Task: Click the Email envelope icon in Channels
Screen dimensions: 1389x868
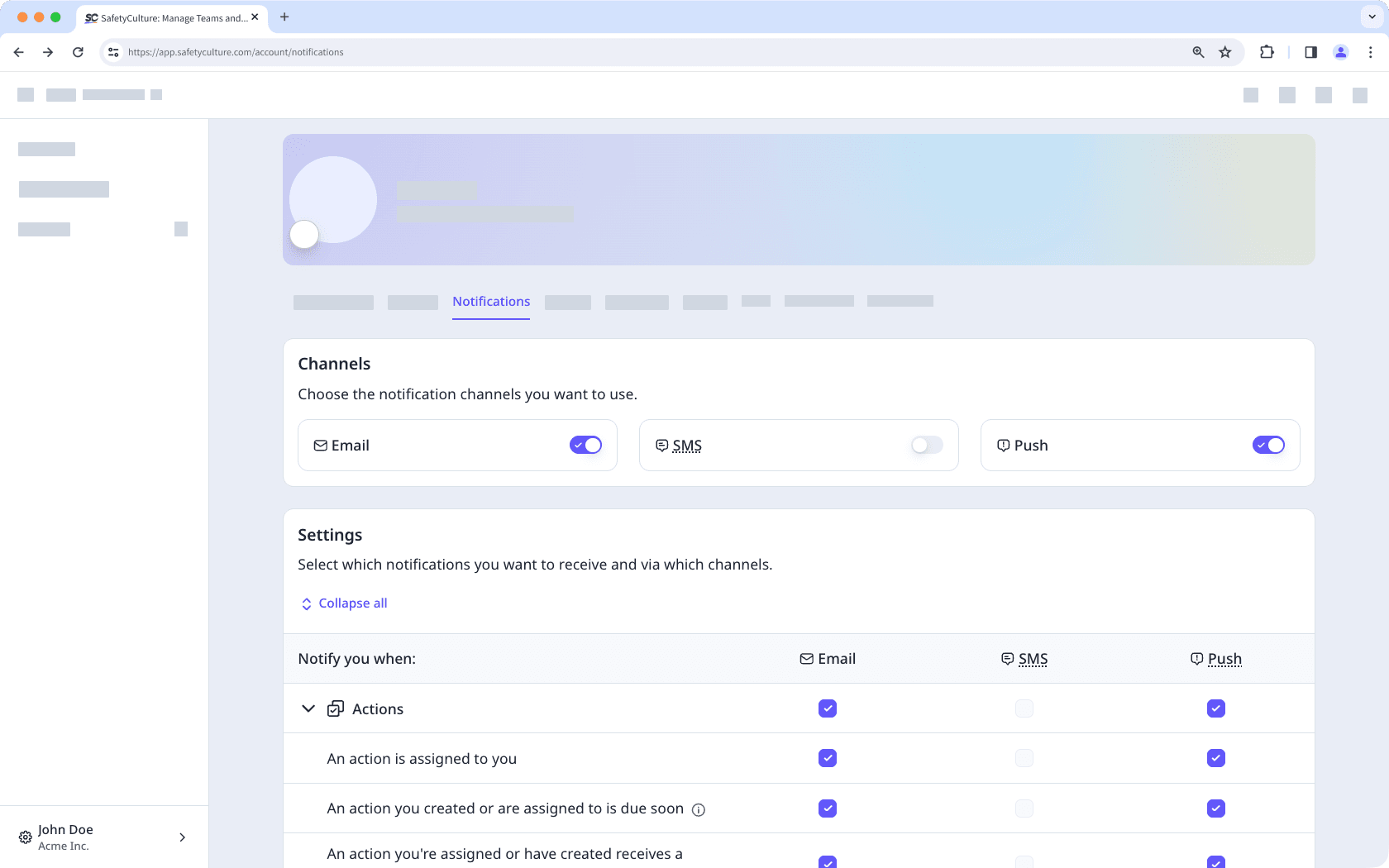Action: (320, 445)
